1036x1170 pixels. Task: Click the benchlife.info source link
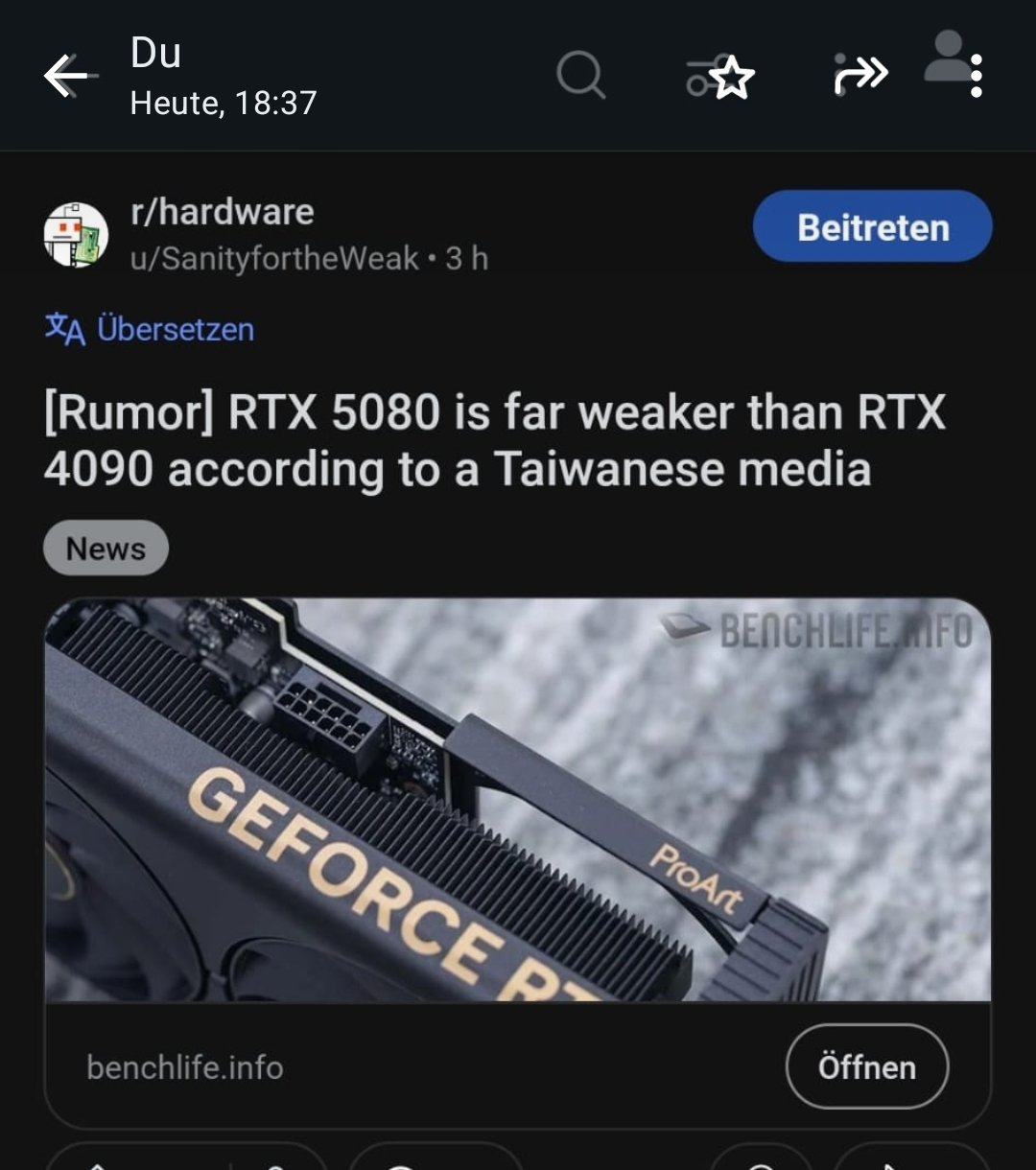point(185,1067)
